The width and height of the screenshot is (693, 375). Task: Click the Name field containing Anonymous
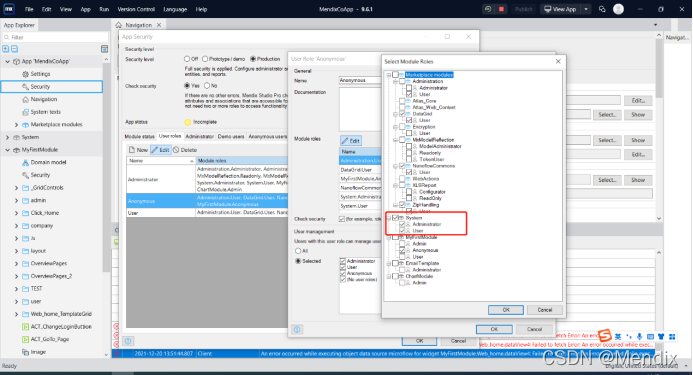coord(360,80)
